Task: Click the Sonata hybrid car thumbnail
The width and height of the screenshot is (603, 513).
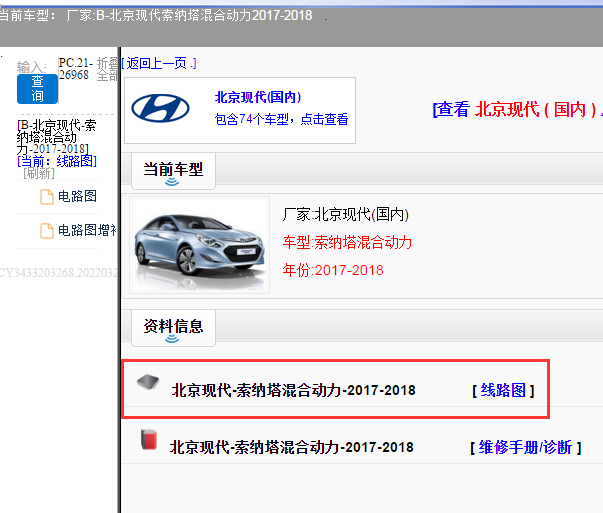Action: (199, 245)
